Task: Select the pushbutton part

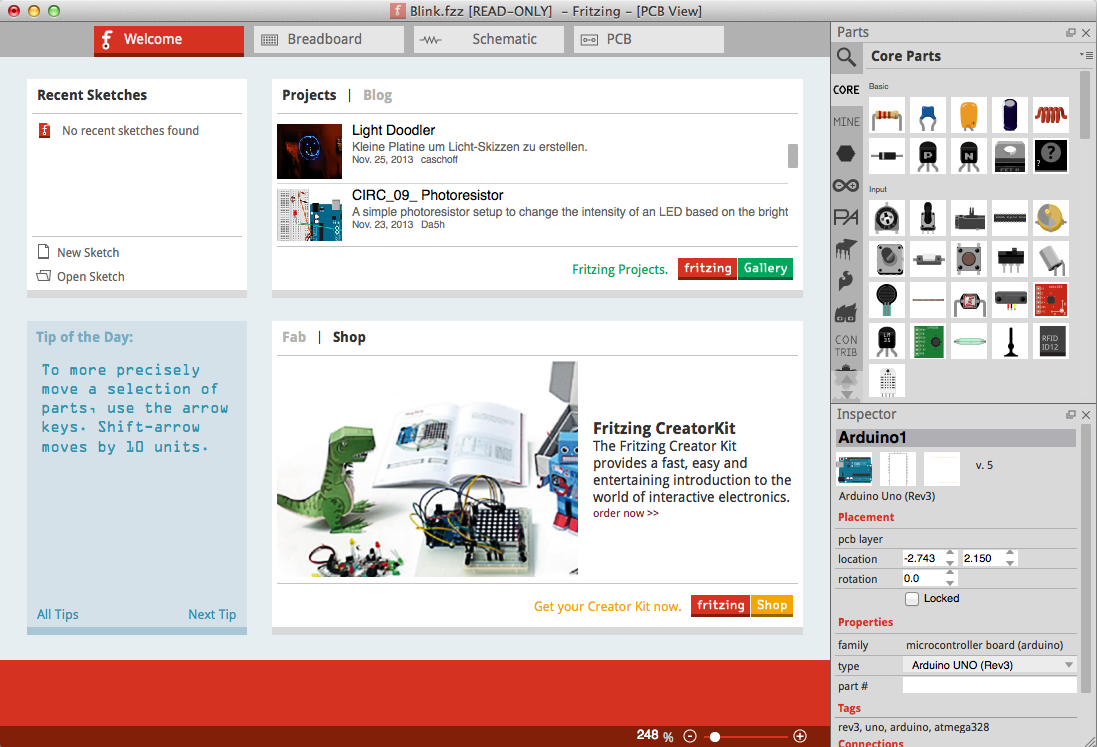Action: pyautogui.click(x=969, y=259)
